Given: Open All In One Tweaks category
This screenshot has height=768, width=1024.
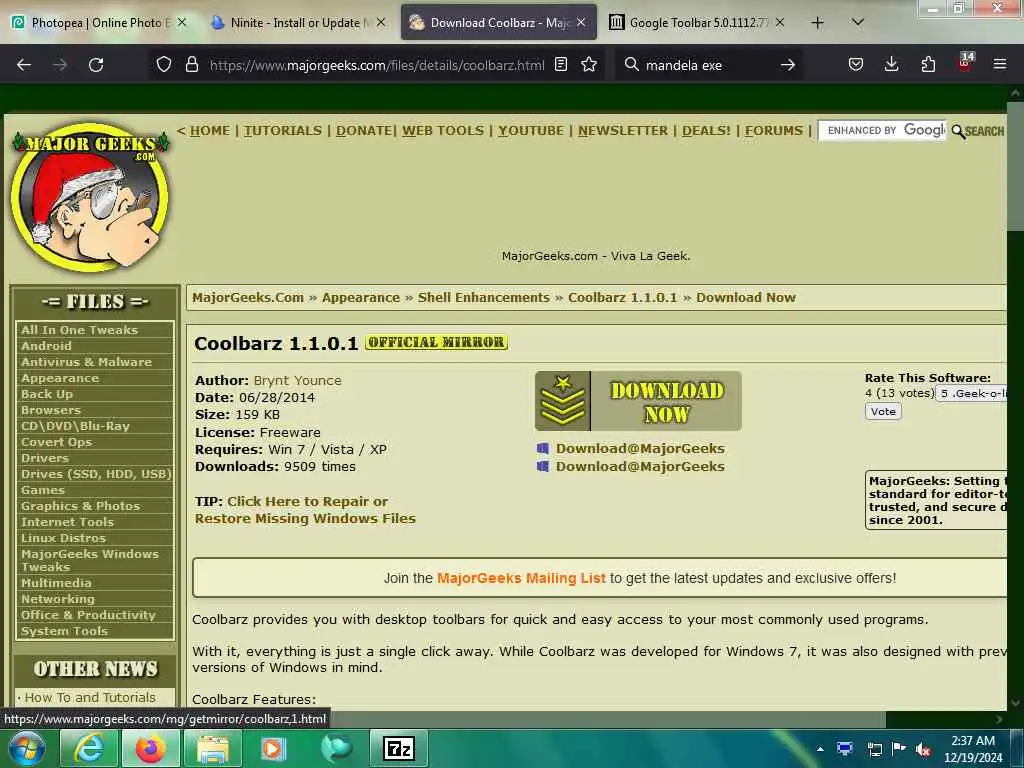Looking at the screenshot, I should 79,330.
